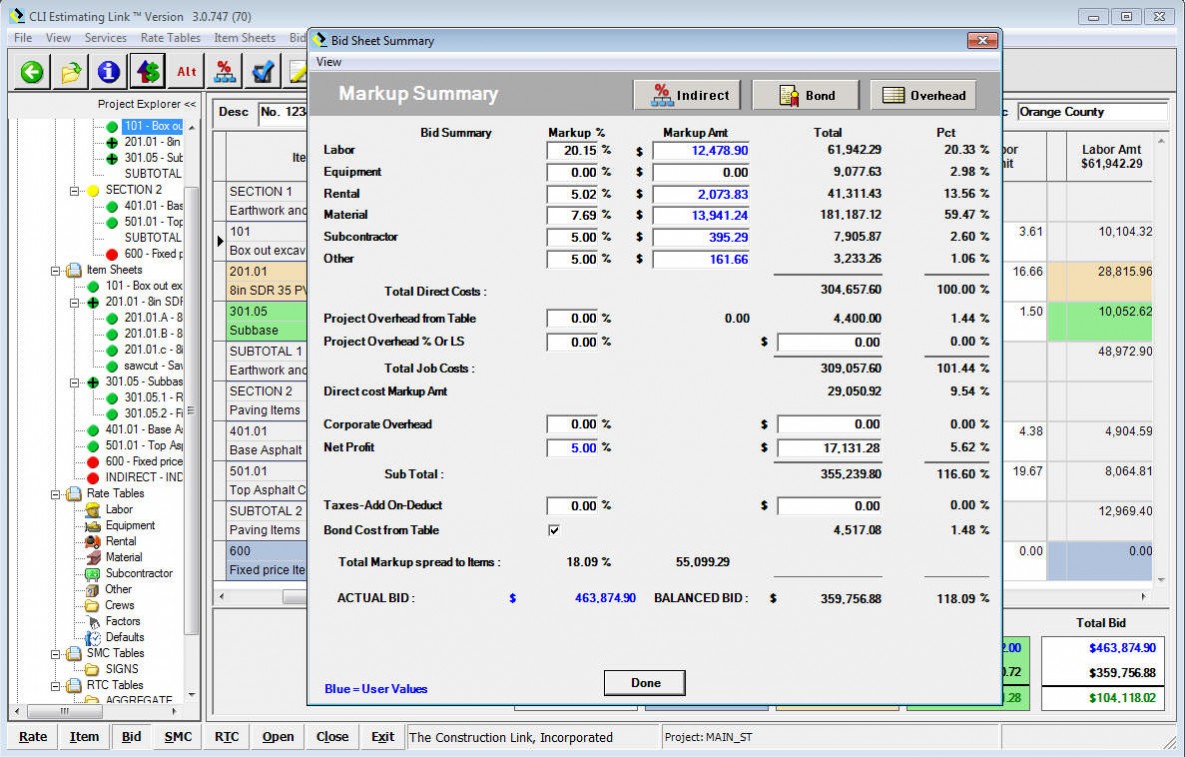Click the yellow dot beside SECTION 2
1185x757 pixels.
coord(93,190)
